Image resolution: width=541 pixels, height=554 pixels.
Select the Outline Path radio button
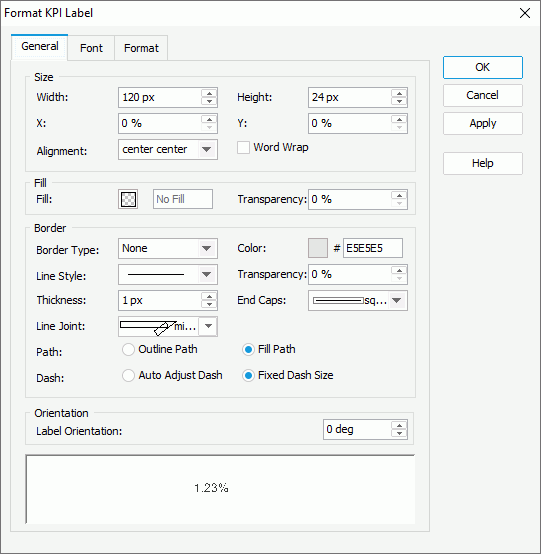128,349
